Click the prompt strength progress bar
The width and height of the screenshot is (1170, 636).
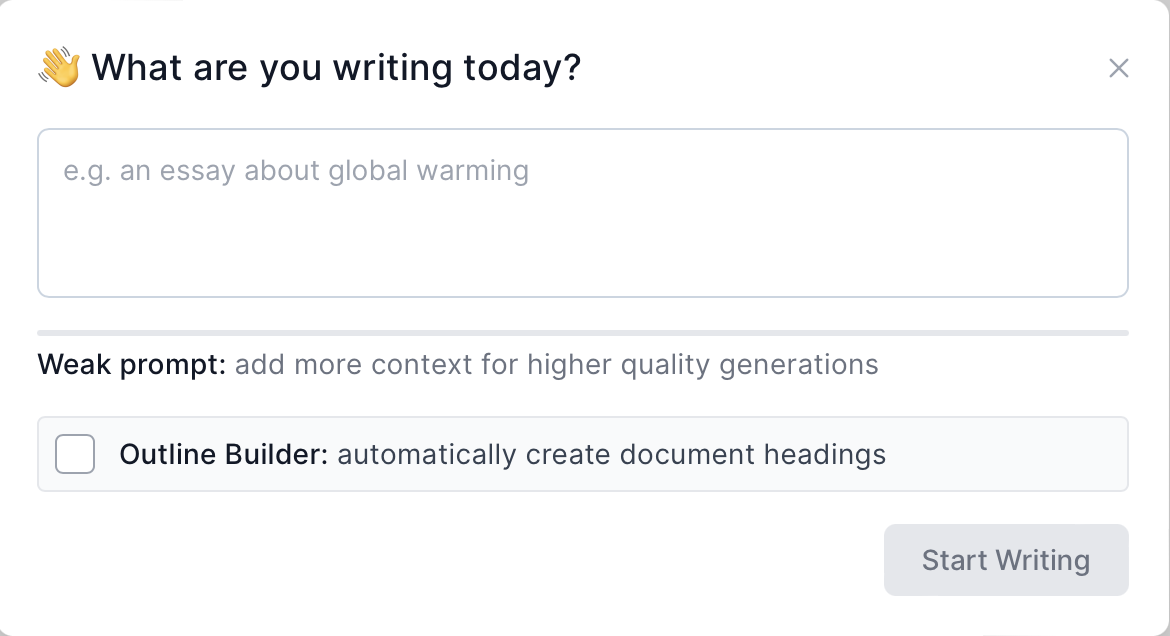click(583, 333)
